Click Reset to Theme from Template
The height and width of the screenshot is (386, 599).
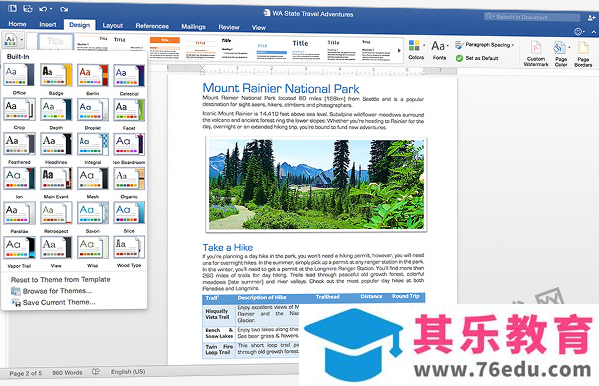click(61, 280)
